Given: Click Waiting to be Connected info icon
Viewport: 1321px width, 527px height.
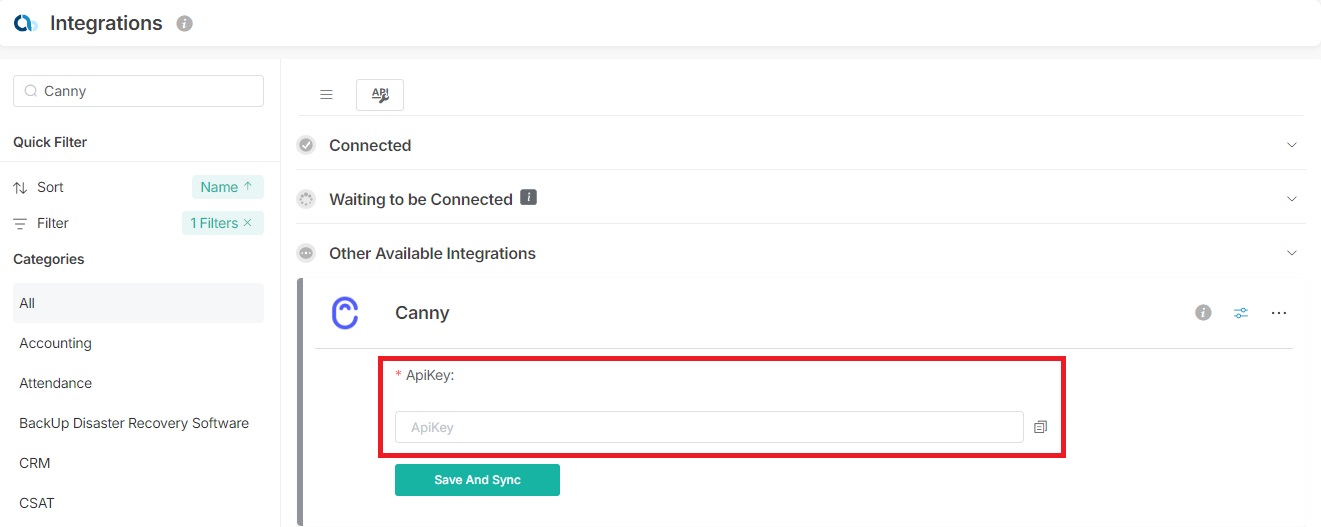Looking at the screenshot, I should 529,198.
